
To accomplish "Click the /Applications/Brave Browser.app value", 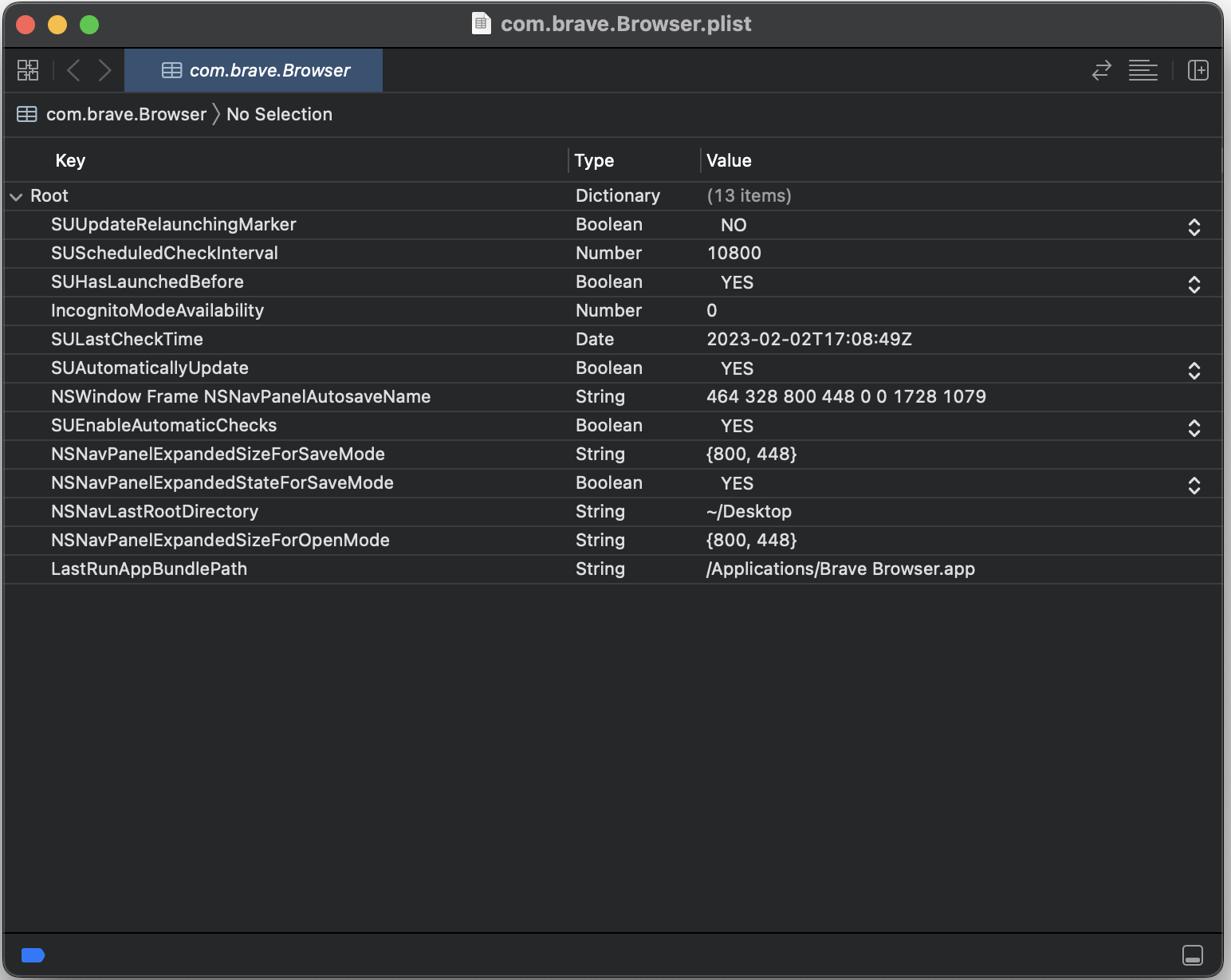I will click(x=840, y=569).
